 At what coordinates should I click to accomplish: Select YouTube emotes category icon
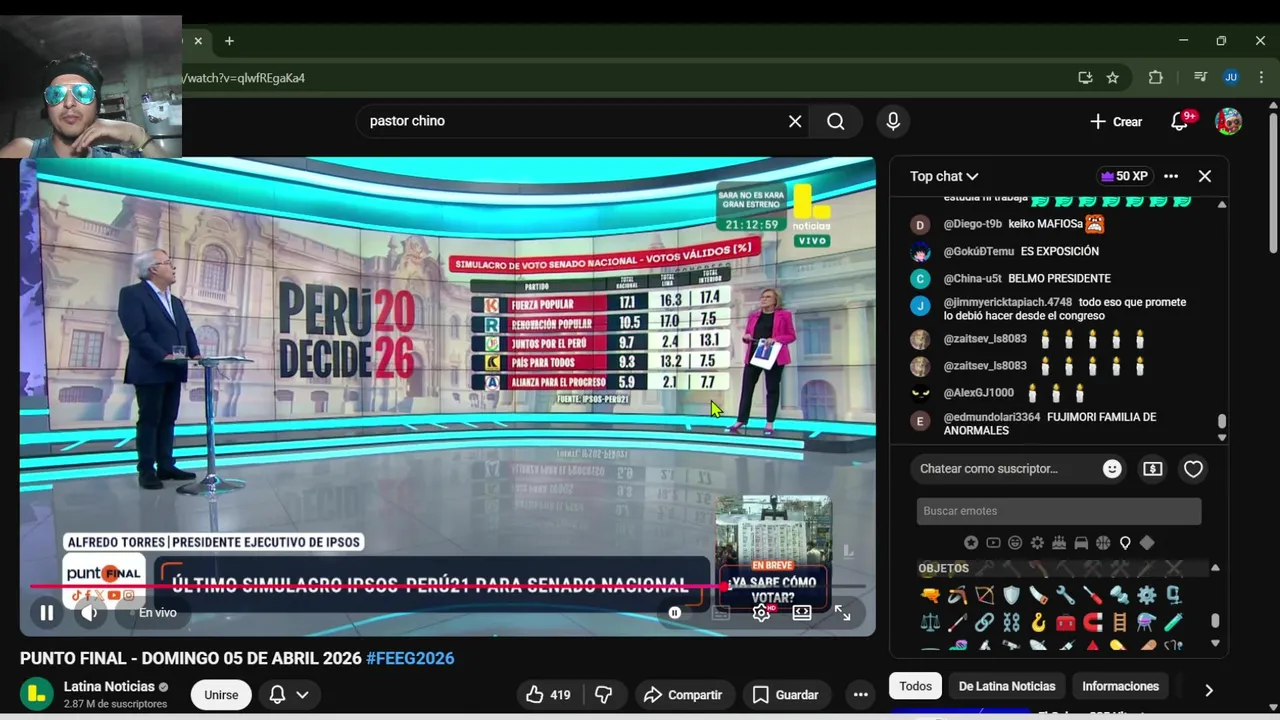[x=993, y=543]
